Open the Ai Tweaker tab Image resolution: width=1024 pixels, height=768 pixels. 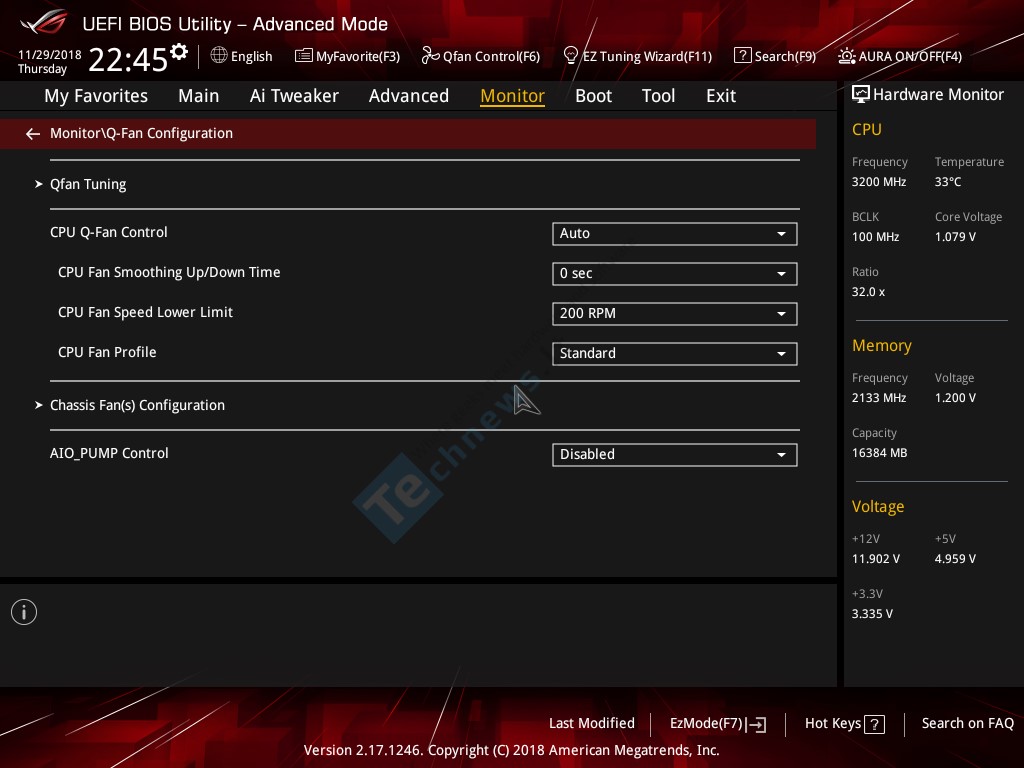294,96
